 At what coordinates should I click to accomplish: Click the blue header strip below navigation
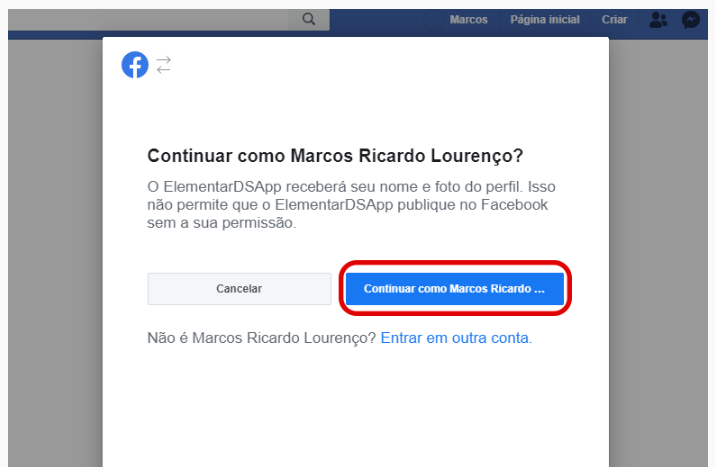[x=55, y=35]
